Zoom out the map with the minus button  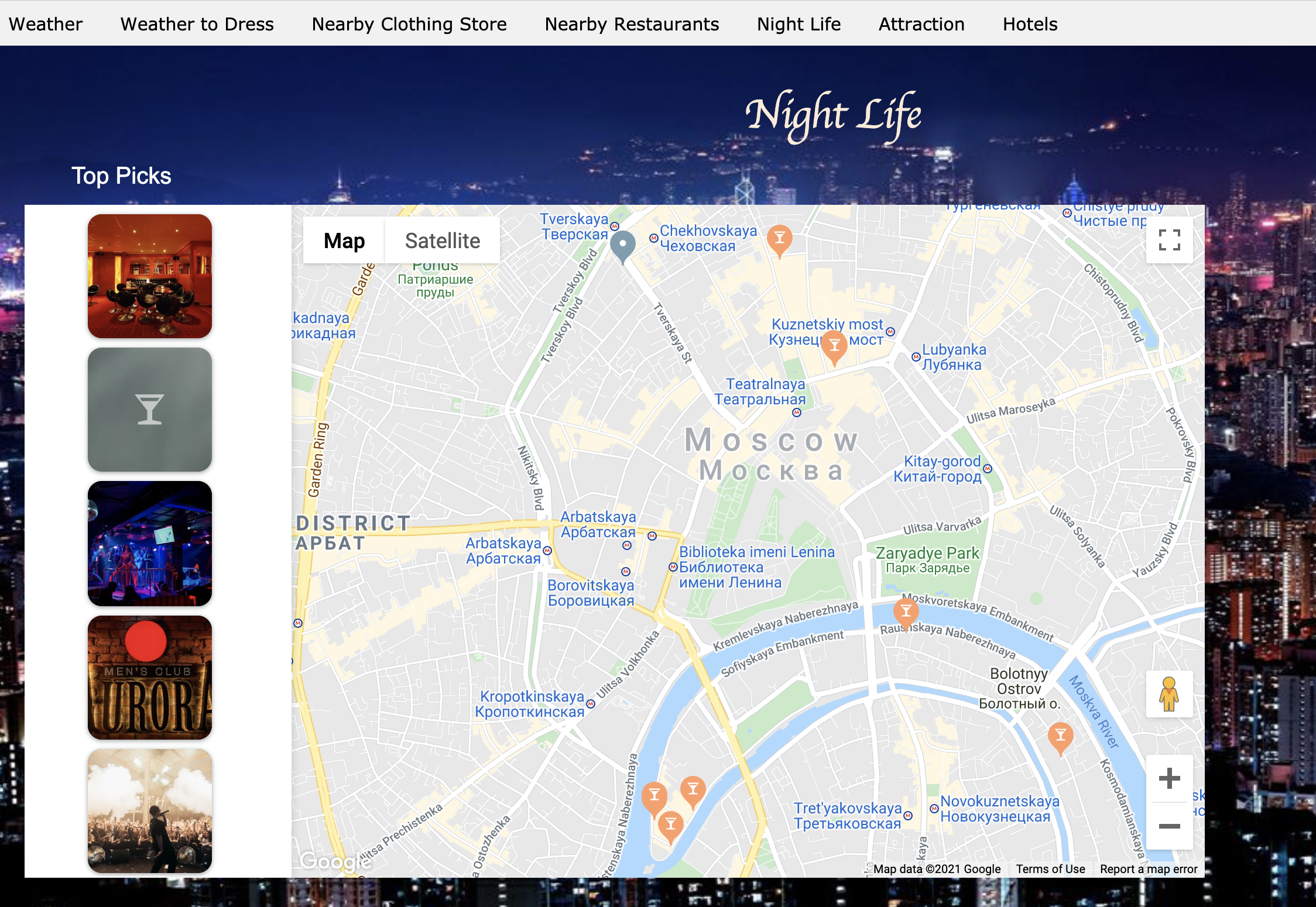pyautogui.click(x=1169, y=826)
